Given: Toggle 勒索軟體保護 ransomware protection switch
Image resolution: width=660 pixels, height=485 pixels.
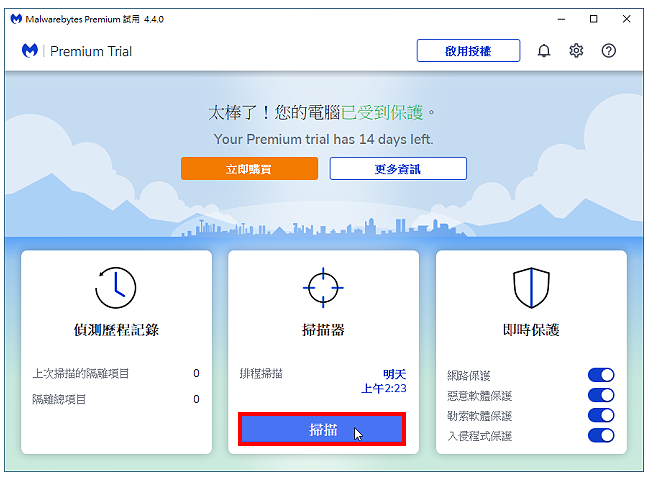Looking at the screenshot, I should click(x=601, y=415).
